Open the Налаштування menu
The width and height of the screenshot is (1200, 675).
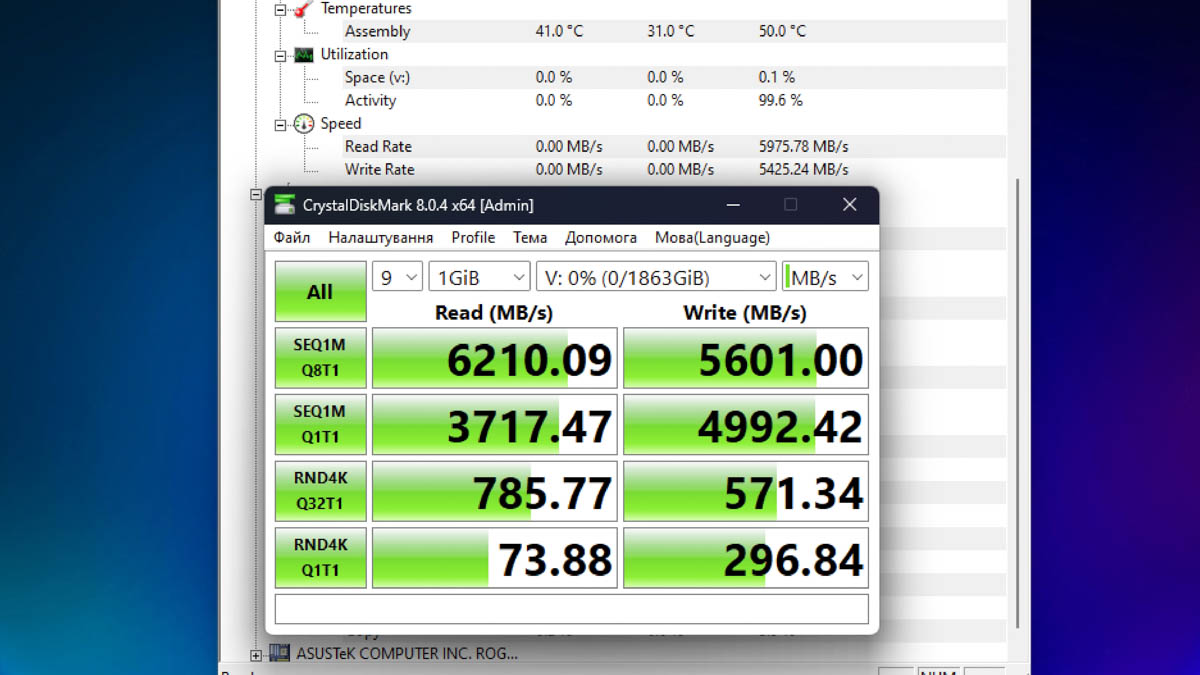click(x=381, y=237)
